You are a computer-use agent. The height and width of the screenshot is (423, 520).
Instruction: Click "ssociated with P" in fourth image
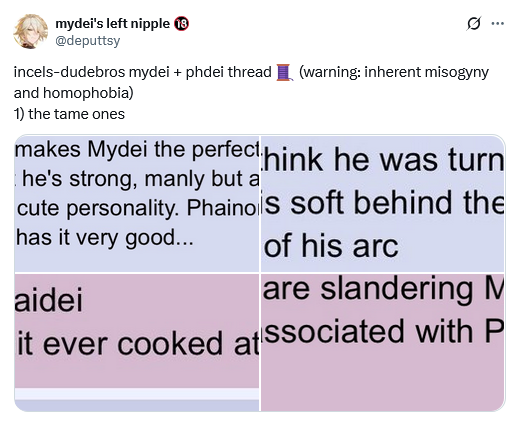pyautogui.click(x=383, y=331)
